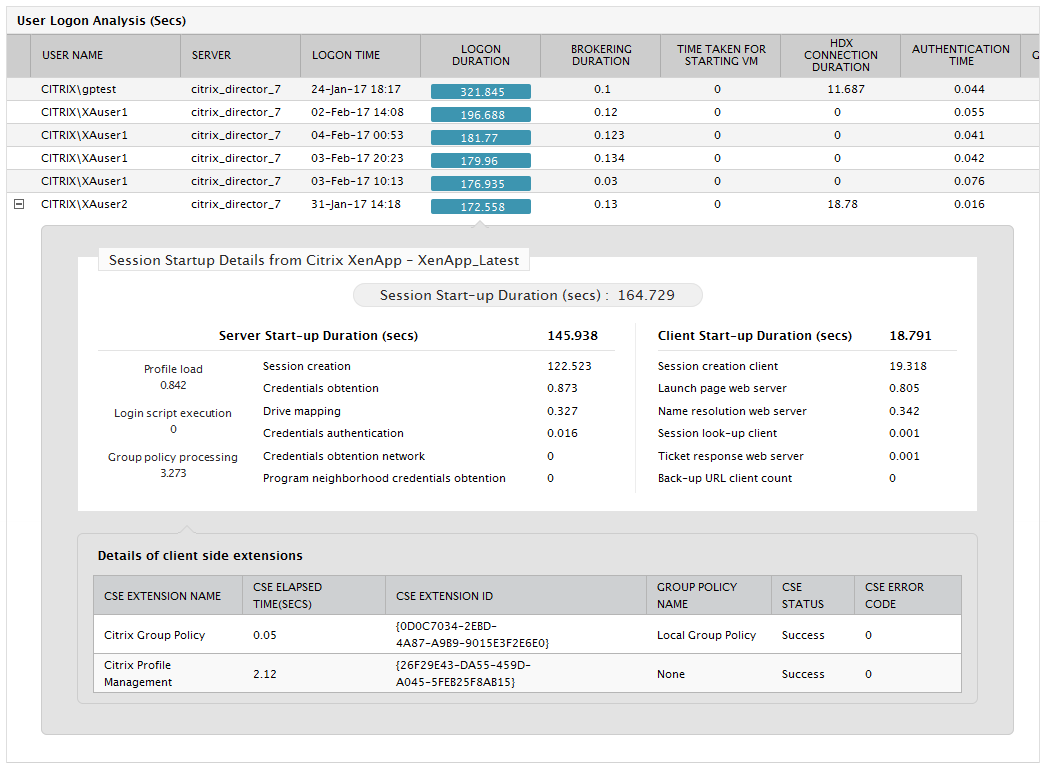Click the Session creation value 122.523
Screen dimensions: 1048x764
(569, 366)
